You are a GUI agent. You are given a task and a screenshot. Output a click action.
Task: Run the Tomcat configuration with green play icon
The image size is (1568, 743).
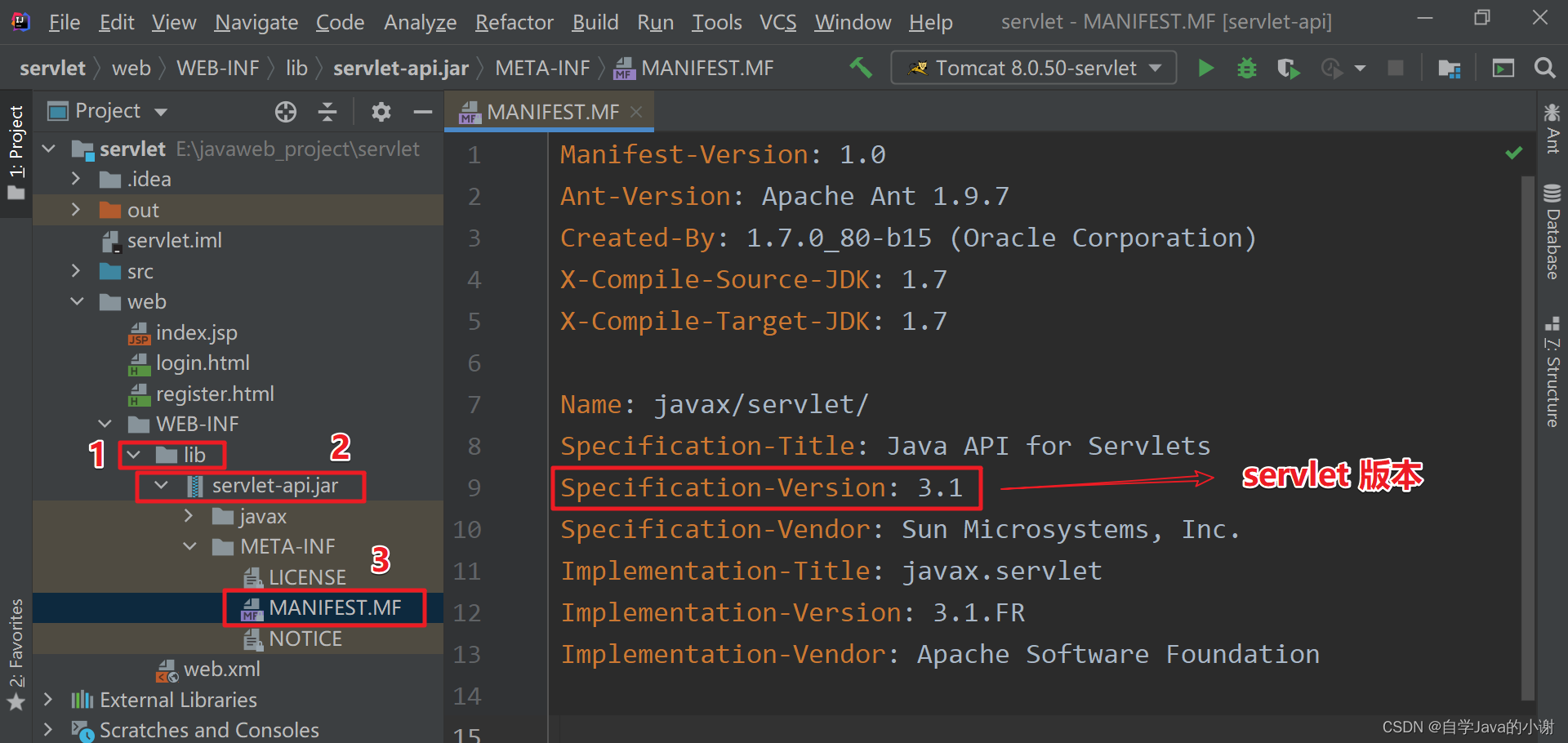point(1205,68)
